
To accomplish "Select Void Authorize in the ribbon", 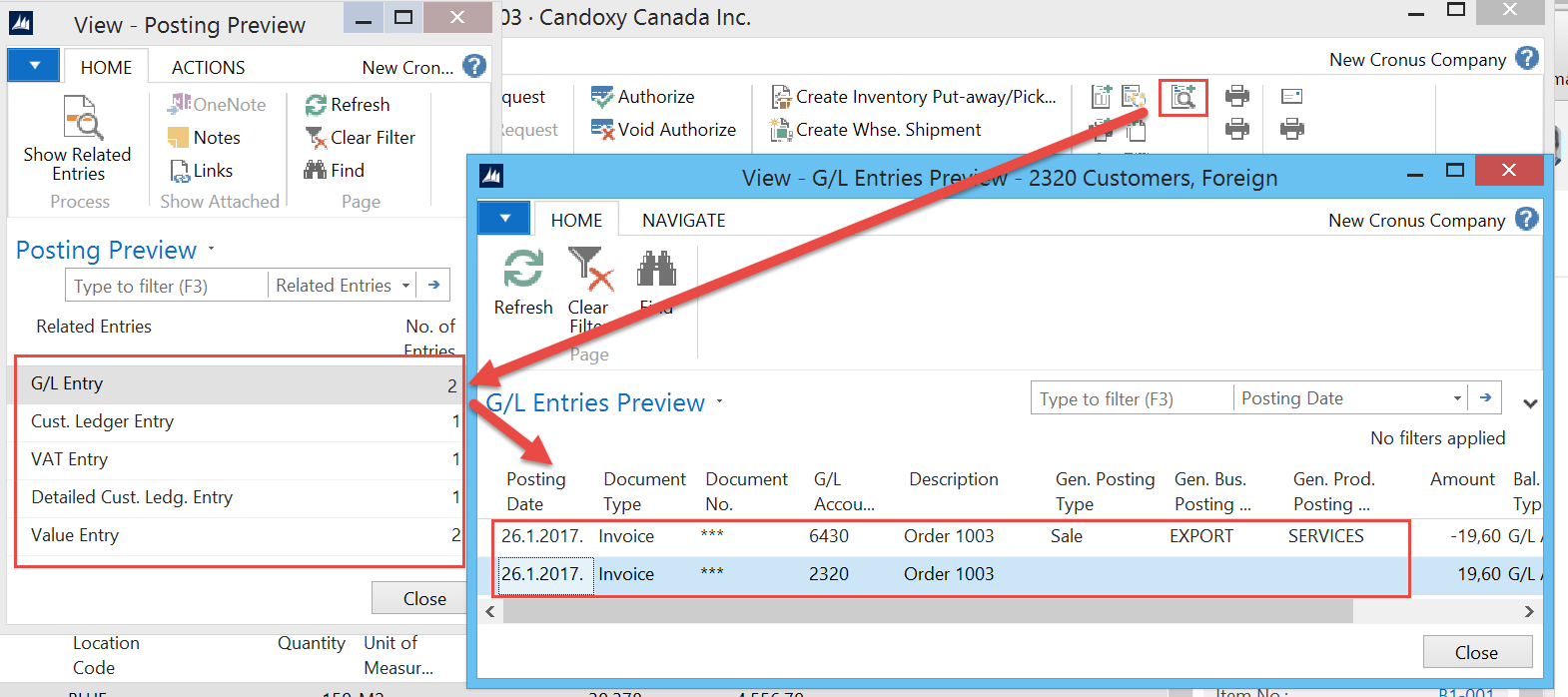I will coord(663,130).
